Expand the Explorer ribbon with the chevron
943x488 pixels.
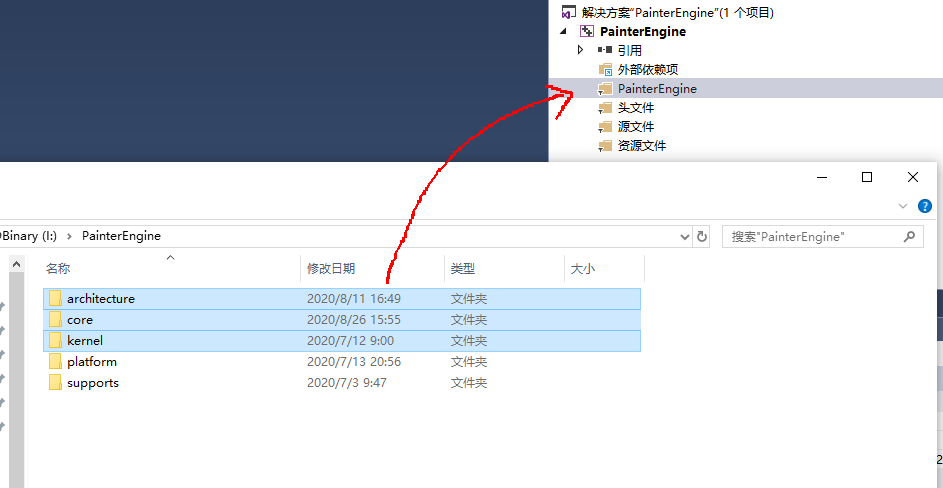pos(903,206)
